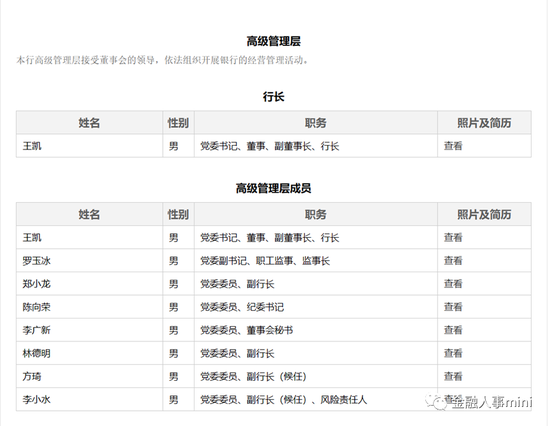The width and height of the screenshot is (550, 426).
Task: Select the name 陈向荣
Action: click(36, 307)
